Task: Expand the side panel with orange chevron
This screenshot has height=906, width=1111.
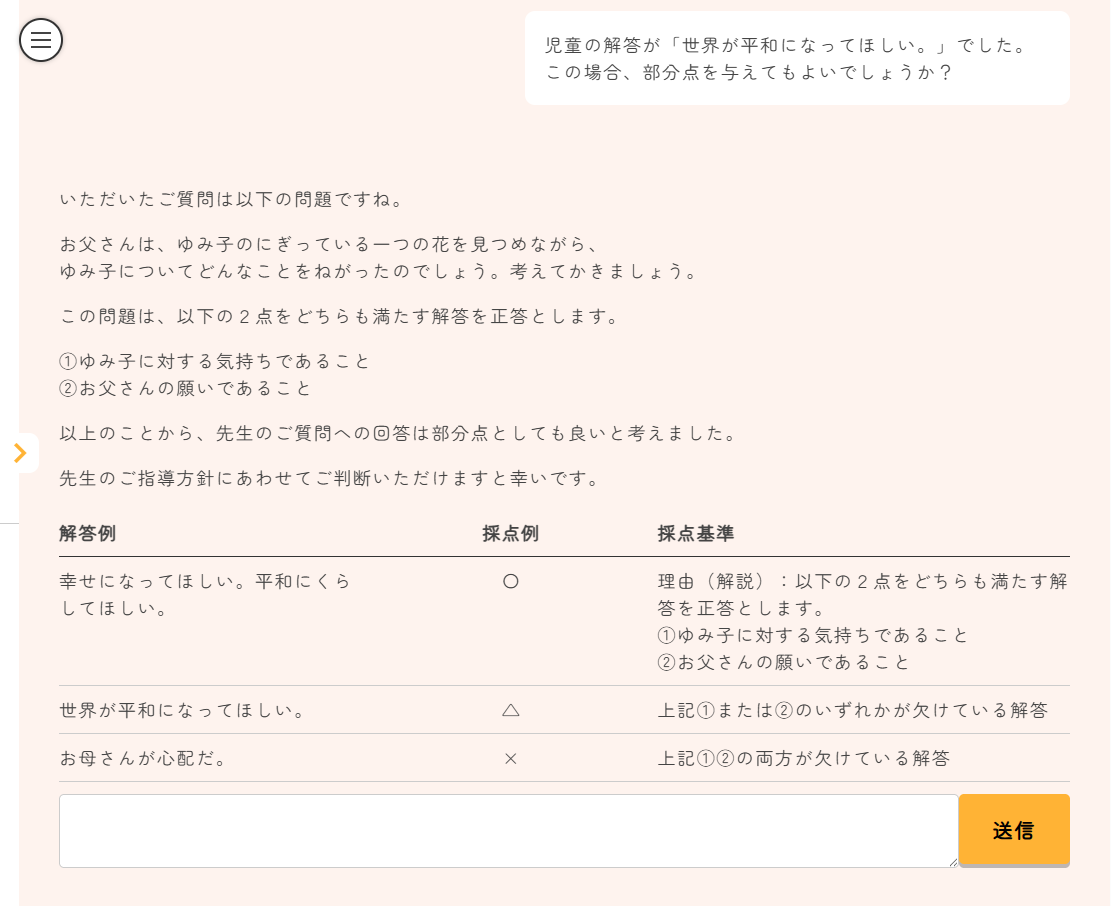Action: tap(20, 453)
